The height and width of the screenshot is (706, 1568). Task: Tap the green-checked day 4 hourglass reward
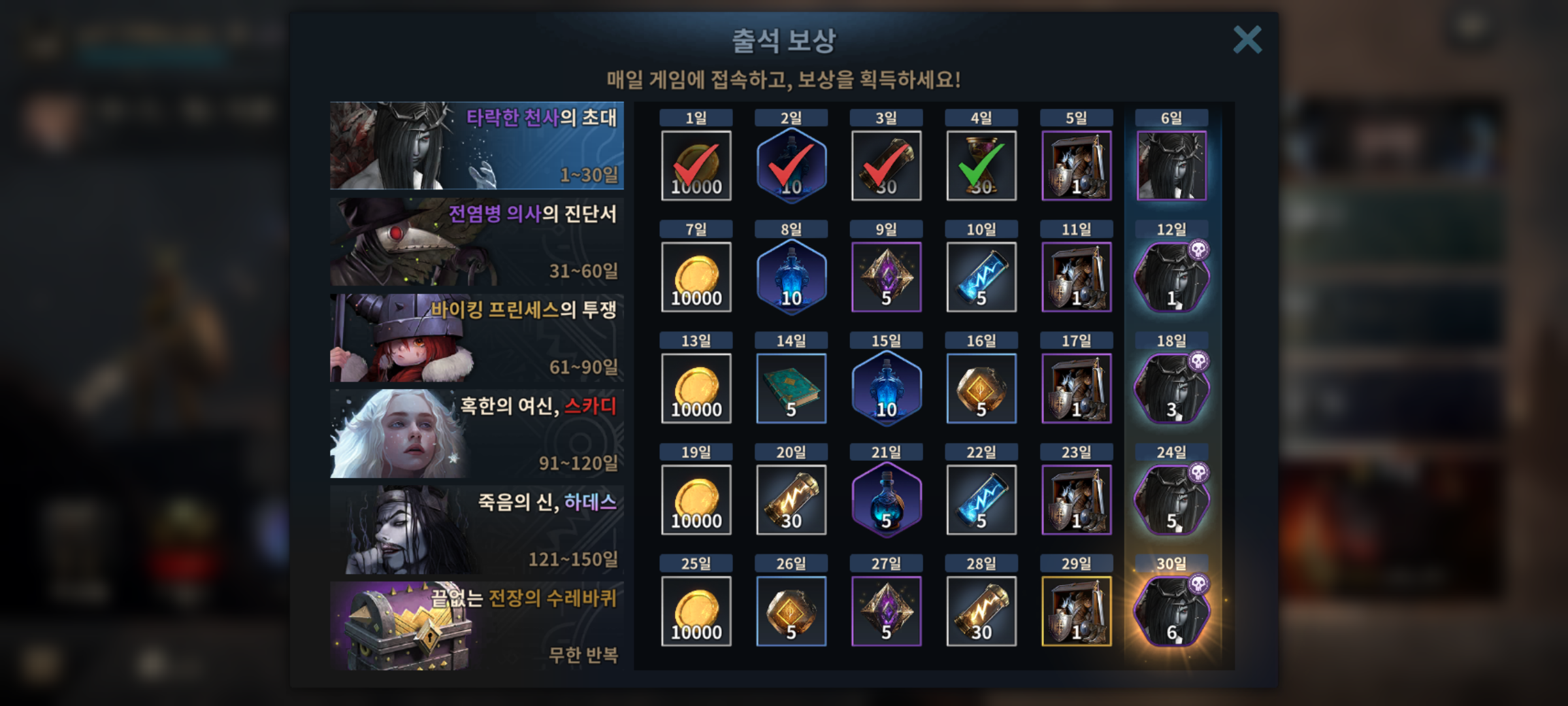pyautogui.click(x=981, y=165)
